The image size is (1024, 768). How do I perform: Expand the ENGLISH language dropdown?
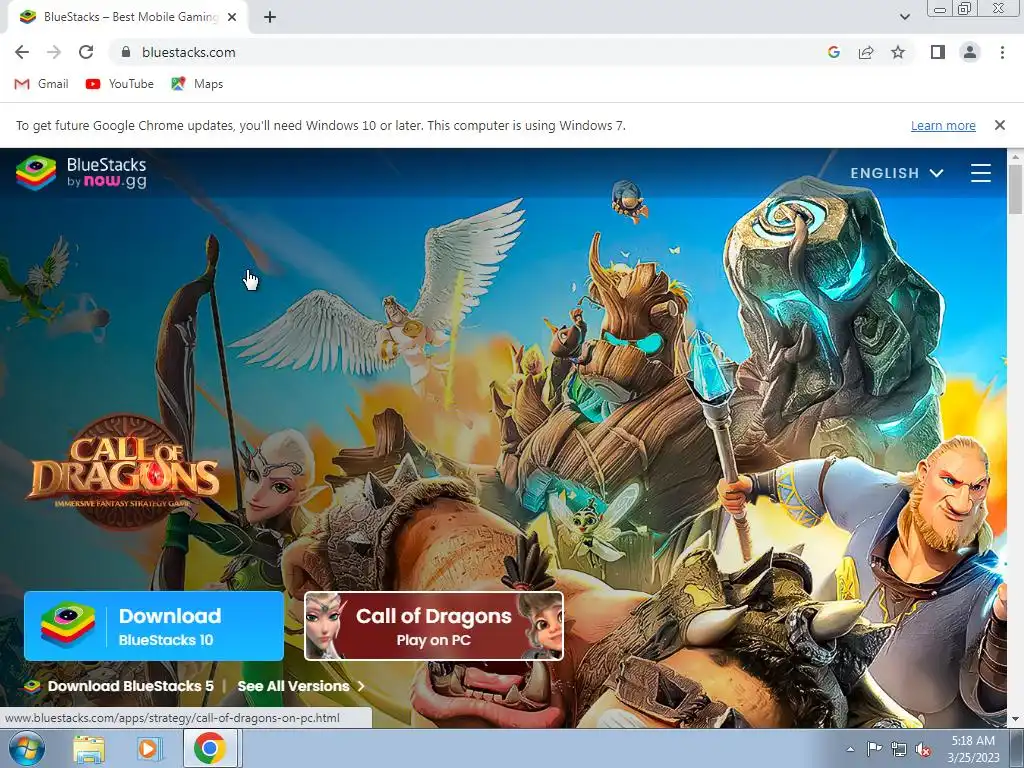pyautogui.click(x=897, y=173)
